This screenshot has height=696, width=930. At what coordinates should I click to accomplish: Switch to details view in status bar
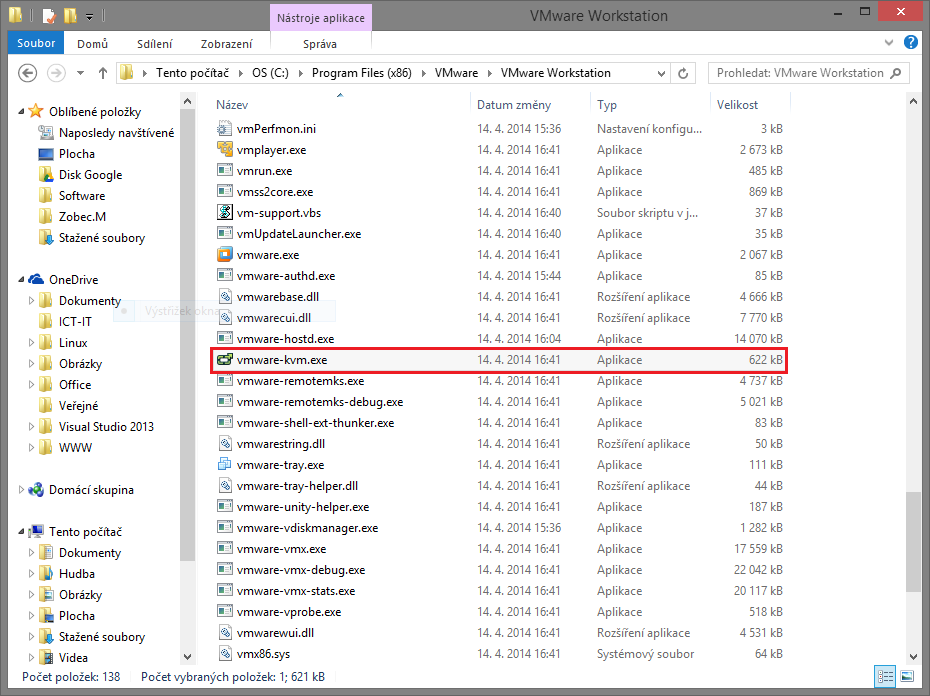tap(884, 676)
